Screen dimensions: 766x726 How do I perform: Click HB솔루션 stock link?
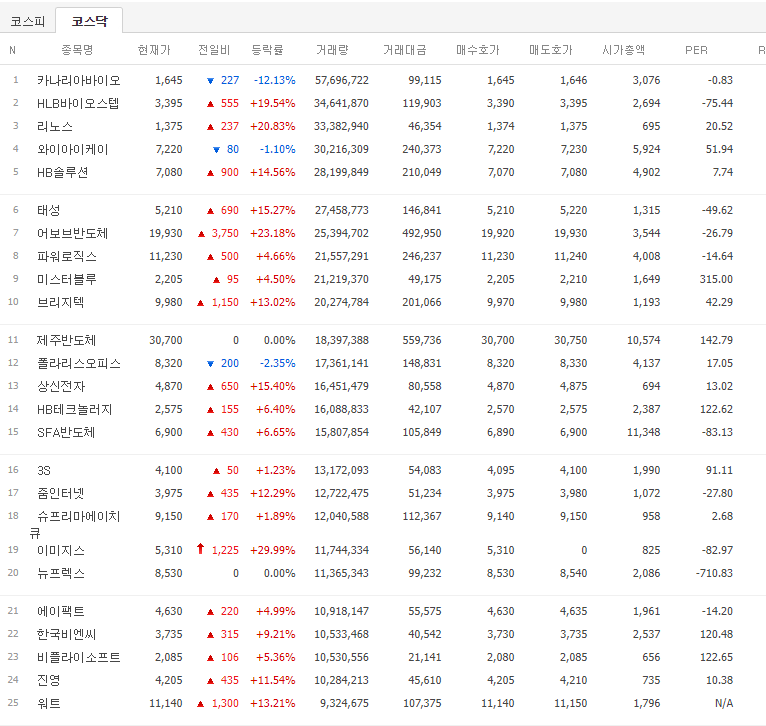coord(63,172)
